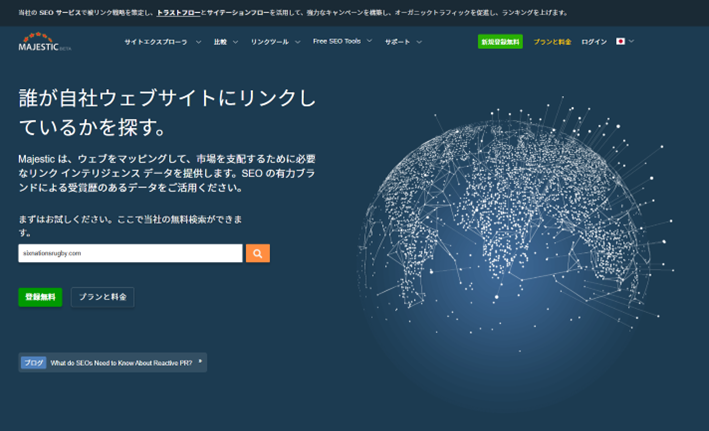Click the Japan flag language icon
This screenshot has height=431, width=709.
[620, 42]
